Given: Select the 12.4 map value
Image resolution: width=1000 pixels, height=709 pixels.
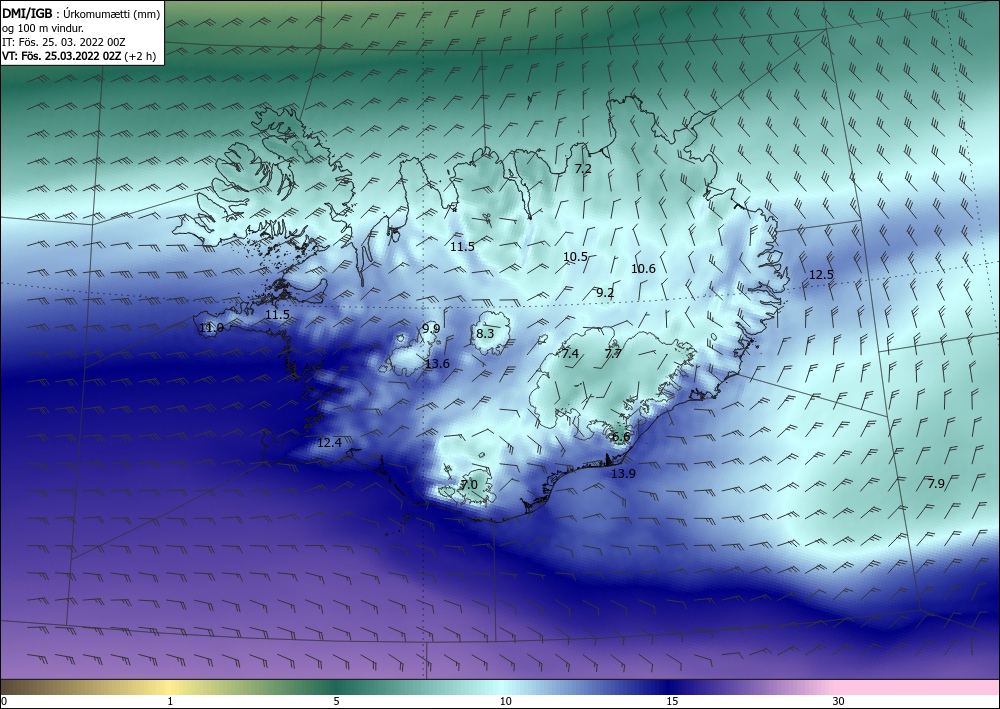Looking at the screenshot, I should point(329,443).
